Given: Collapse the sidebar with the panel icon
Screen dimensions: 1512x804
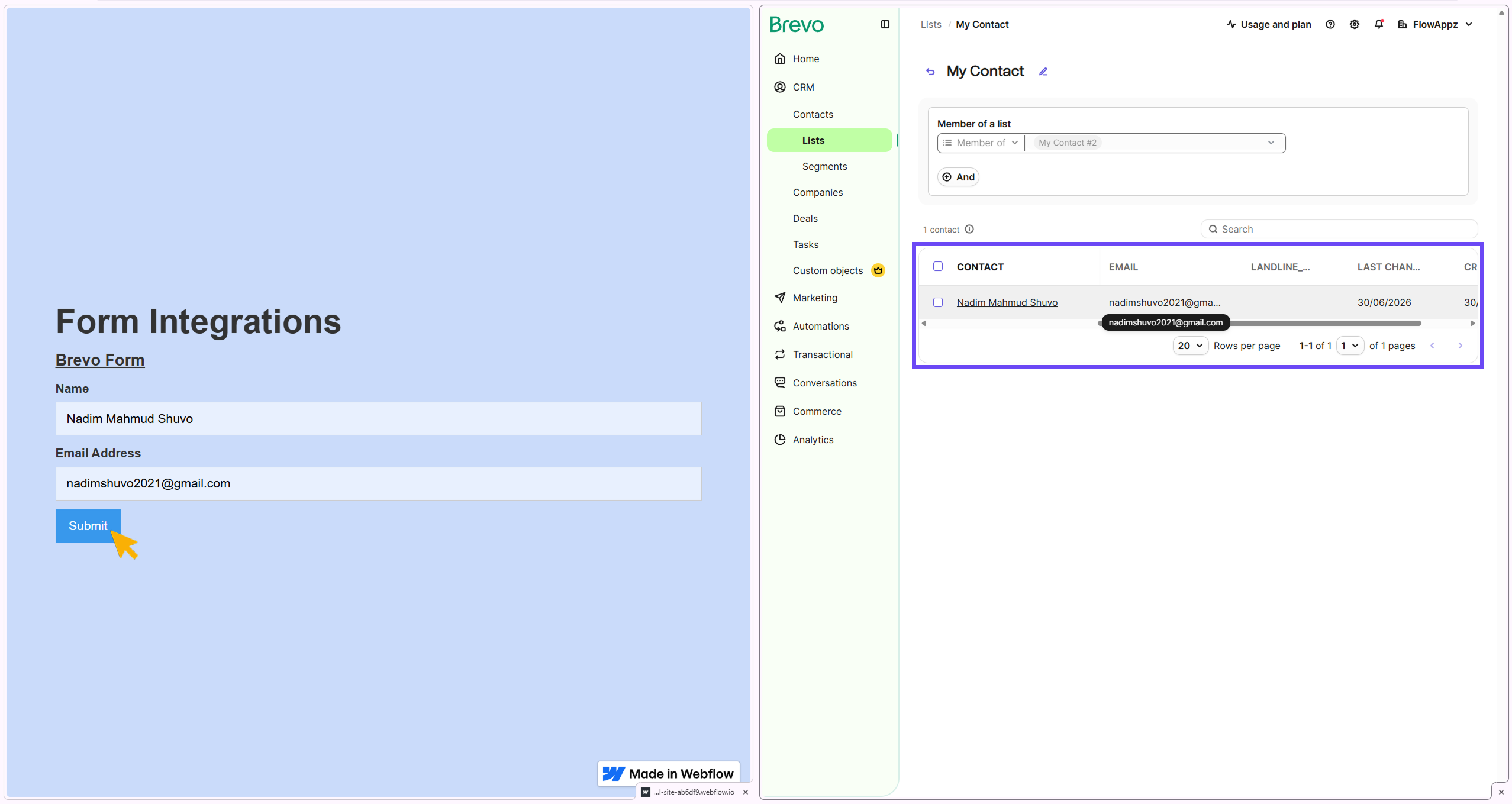Looking at the screenshot, I should click(885, 24).
